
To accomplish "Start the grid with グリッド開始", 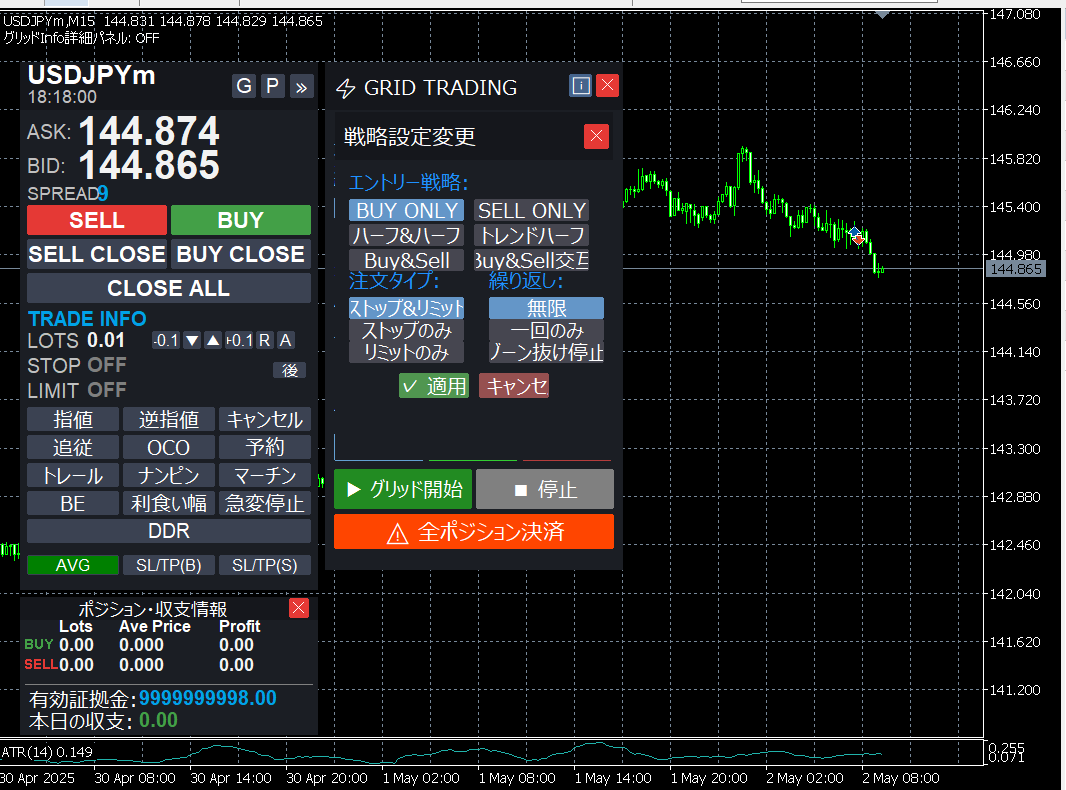I will pos(403,489).
